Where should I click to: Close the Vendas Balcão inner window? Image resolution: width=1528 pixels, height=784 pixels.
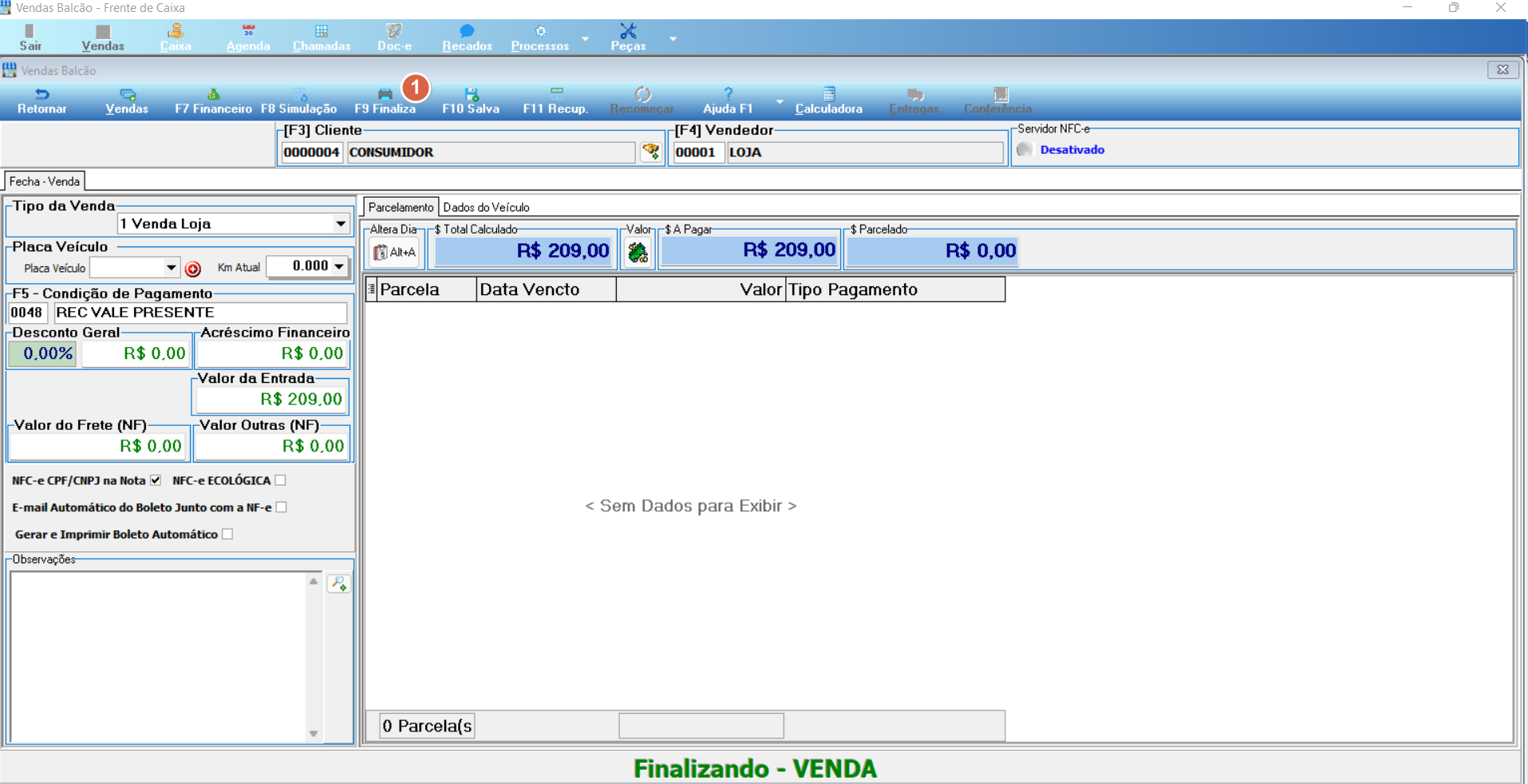[x=1502, y=69]
